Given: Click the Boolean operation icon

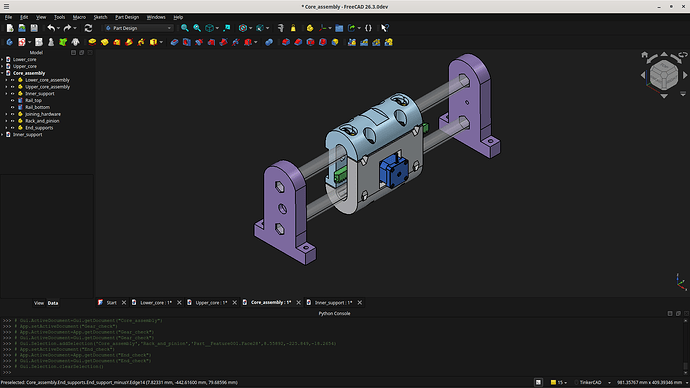Looking at the screenshot, I should 269,42.
